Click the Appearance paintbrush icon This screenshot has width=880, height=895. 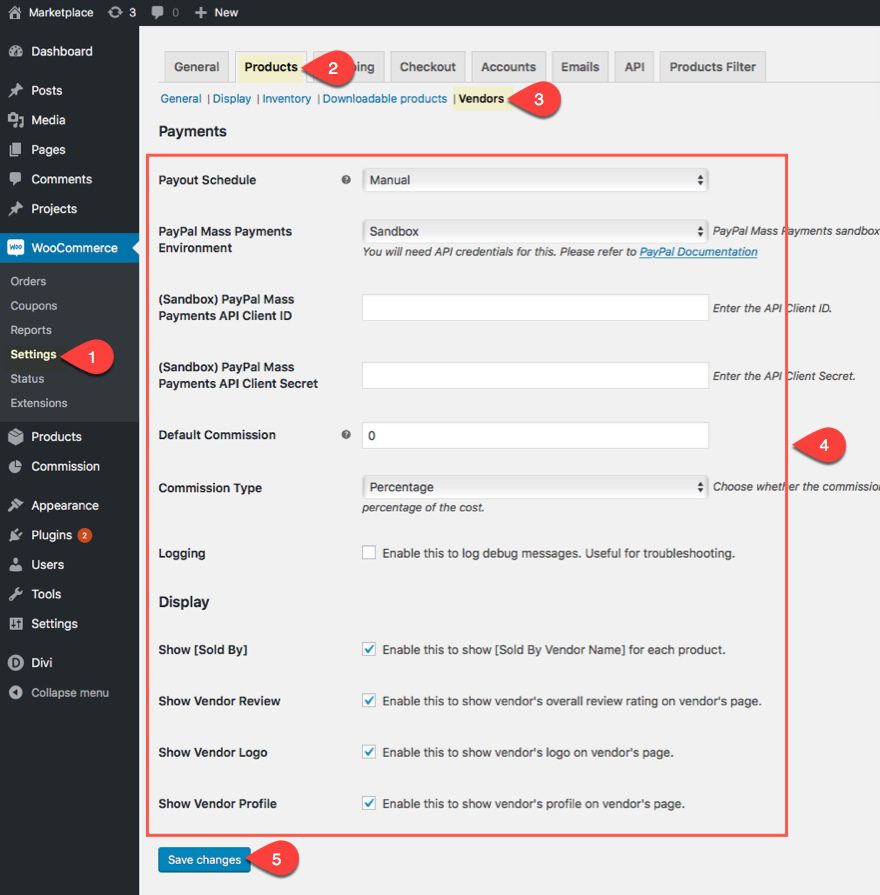pyautogui.click(x=16, y=506)
